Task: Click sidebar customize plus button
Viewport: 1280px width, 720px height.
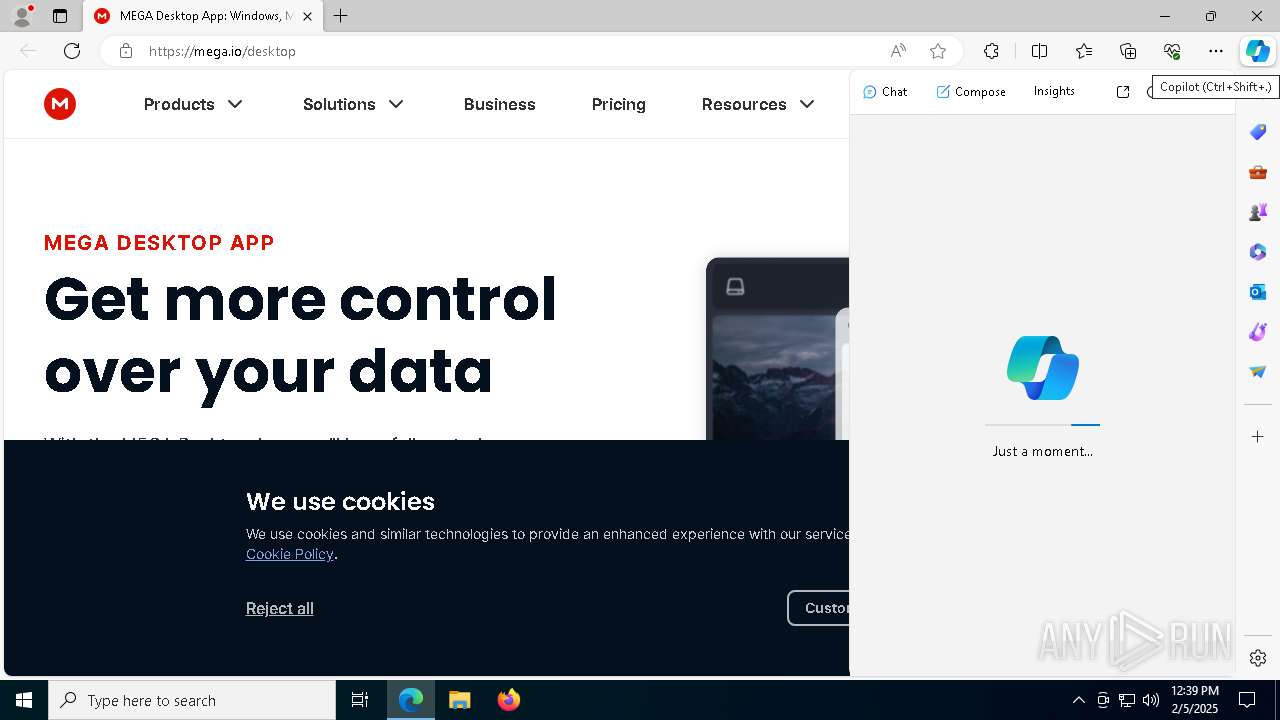Action: click(1258, 436)
